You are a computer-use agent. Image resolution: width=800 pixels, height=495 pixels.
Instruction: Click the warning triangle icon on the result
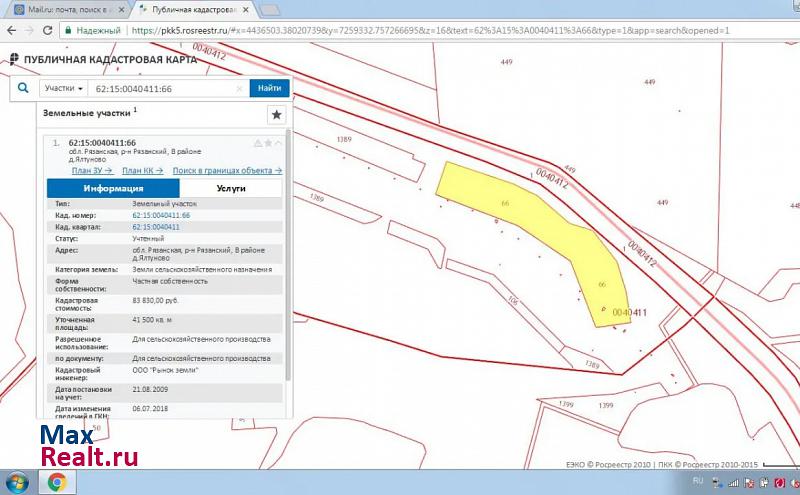click(x=257, y=143)
